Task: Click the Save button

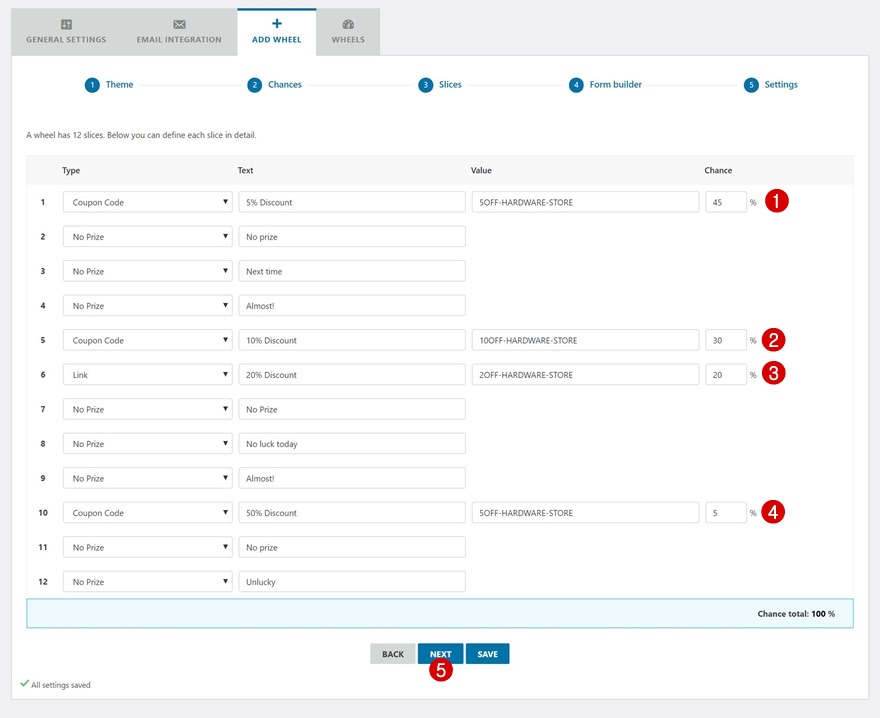Action: (x=487, y=654)
